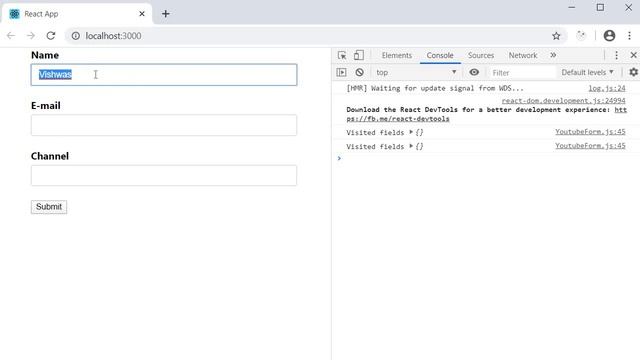Open the log.js:24 source link
This screenshot has width=640, height=360.
(x=607, y=88)
